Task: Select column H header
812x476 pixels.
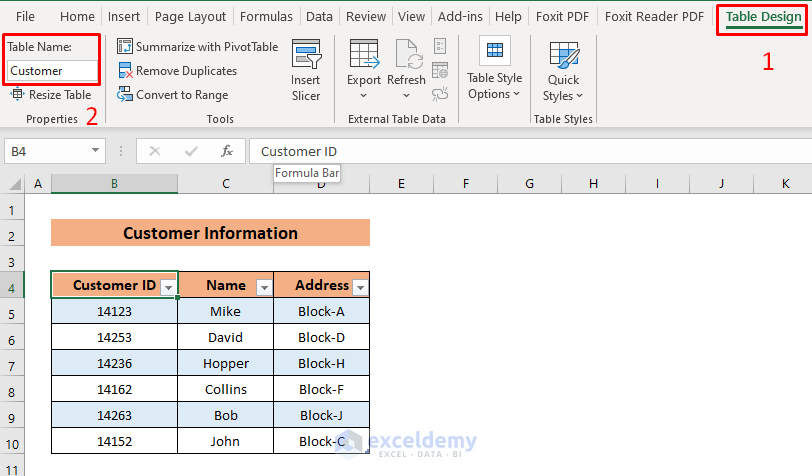Action: point(593,183)
